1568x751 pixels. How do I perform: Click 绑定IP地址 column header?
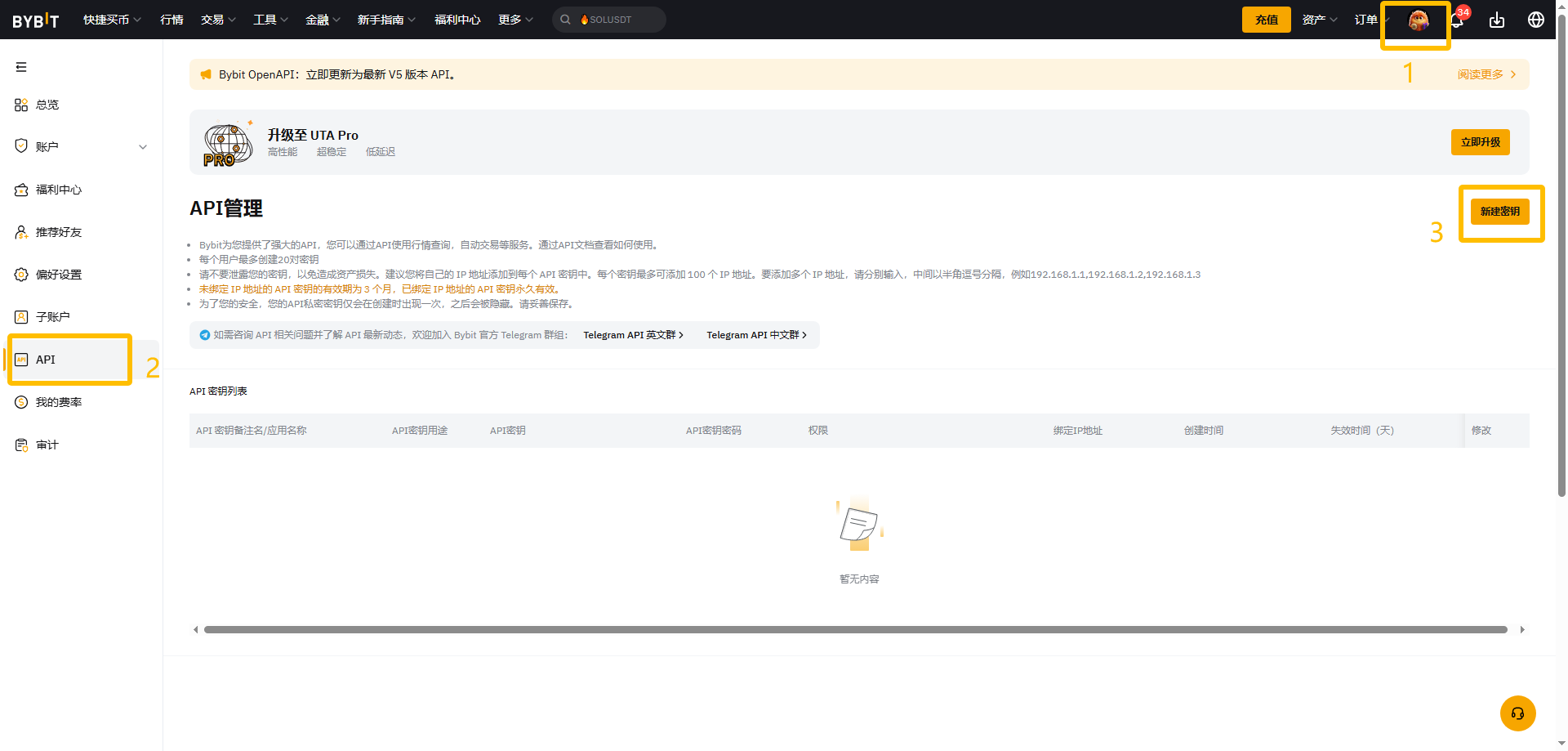point(1078,431)
